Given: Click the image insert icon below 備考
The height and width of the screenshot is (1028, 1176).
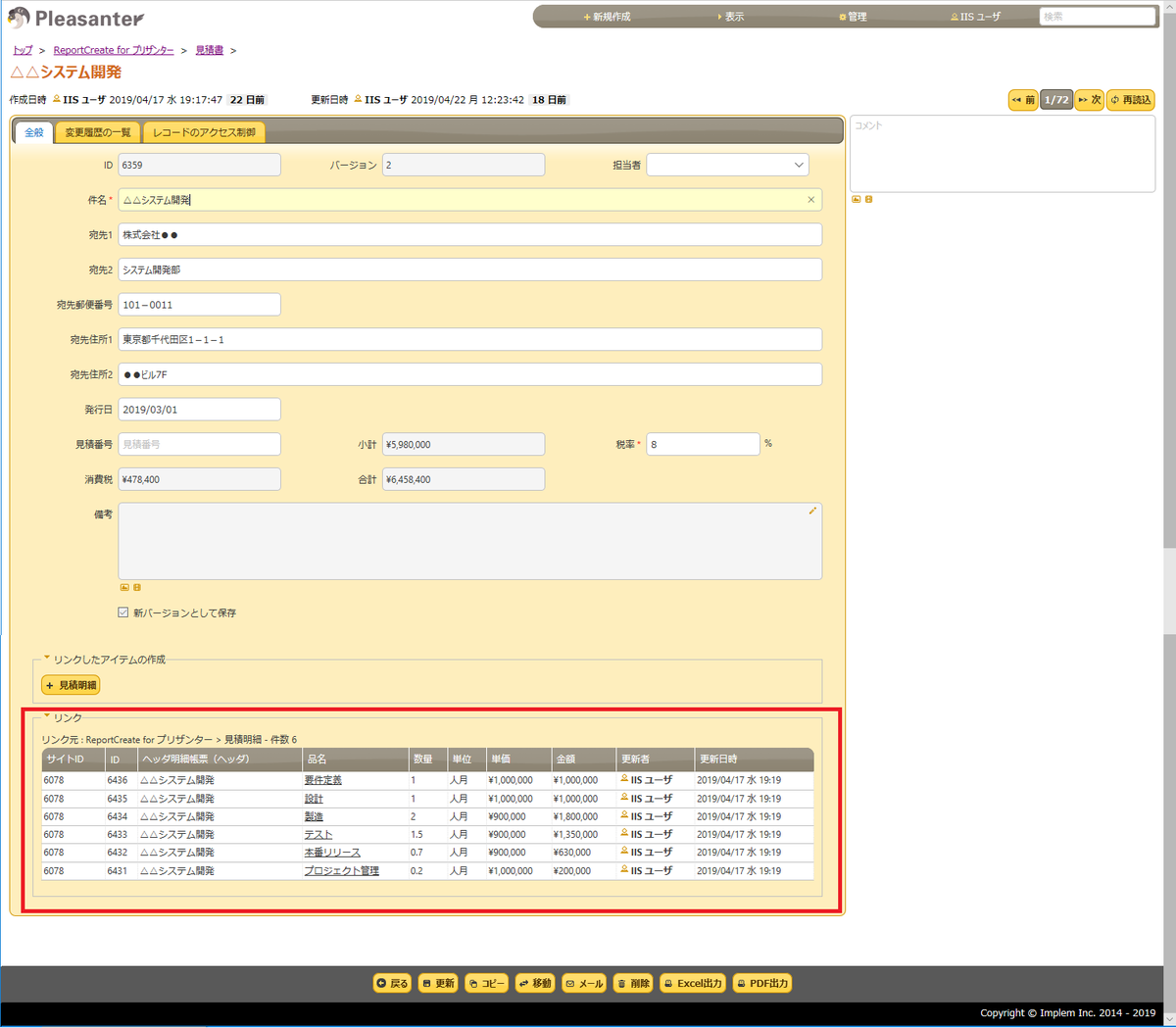Looking at the screenshot, I should (x=124, y=587).
